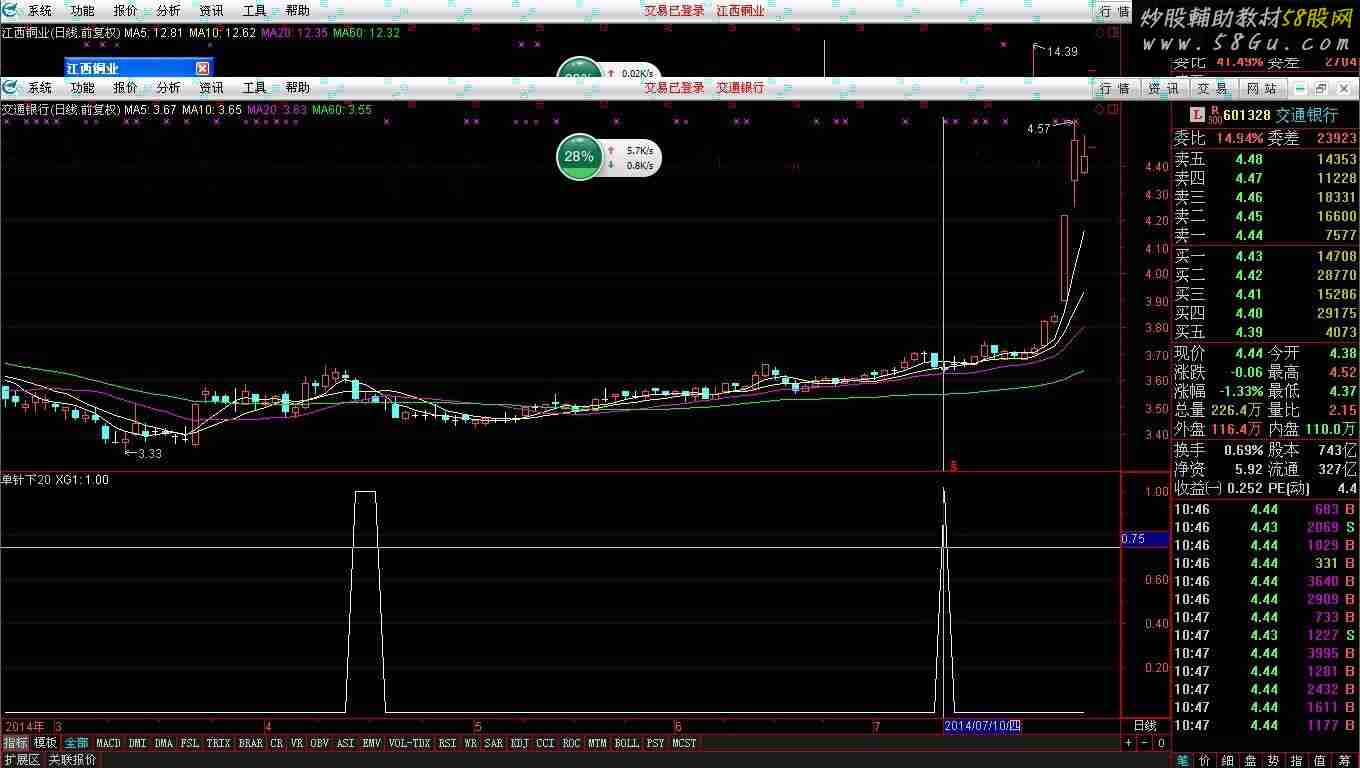Open 资讯 menu in the 交通银行 window
This screenshot has width=1360, height=768.
pyautogui.click(x=212, y=88)
